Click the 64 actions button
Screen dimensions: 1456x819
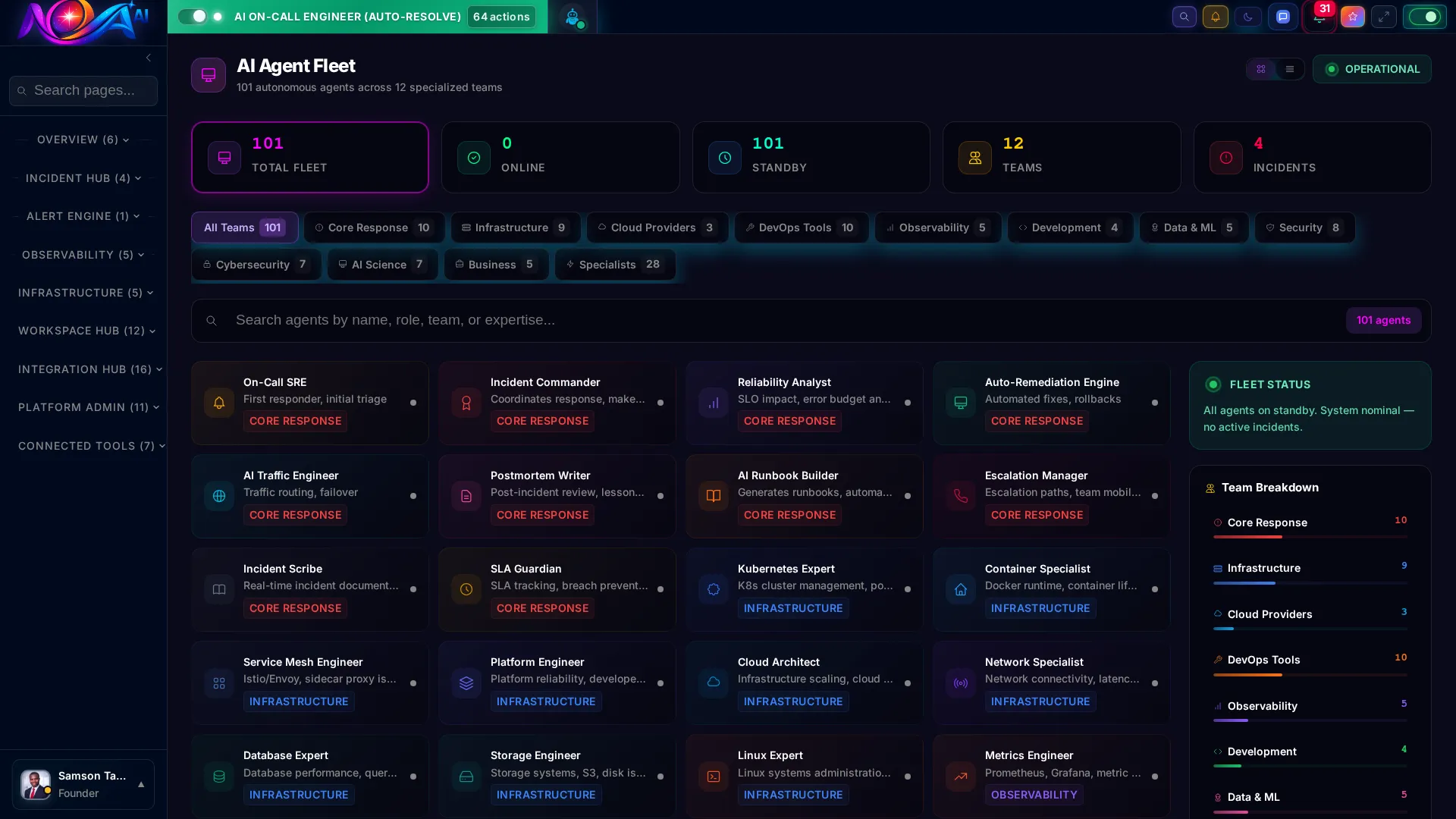pos(500,16)
